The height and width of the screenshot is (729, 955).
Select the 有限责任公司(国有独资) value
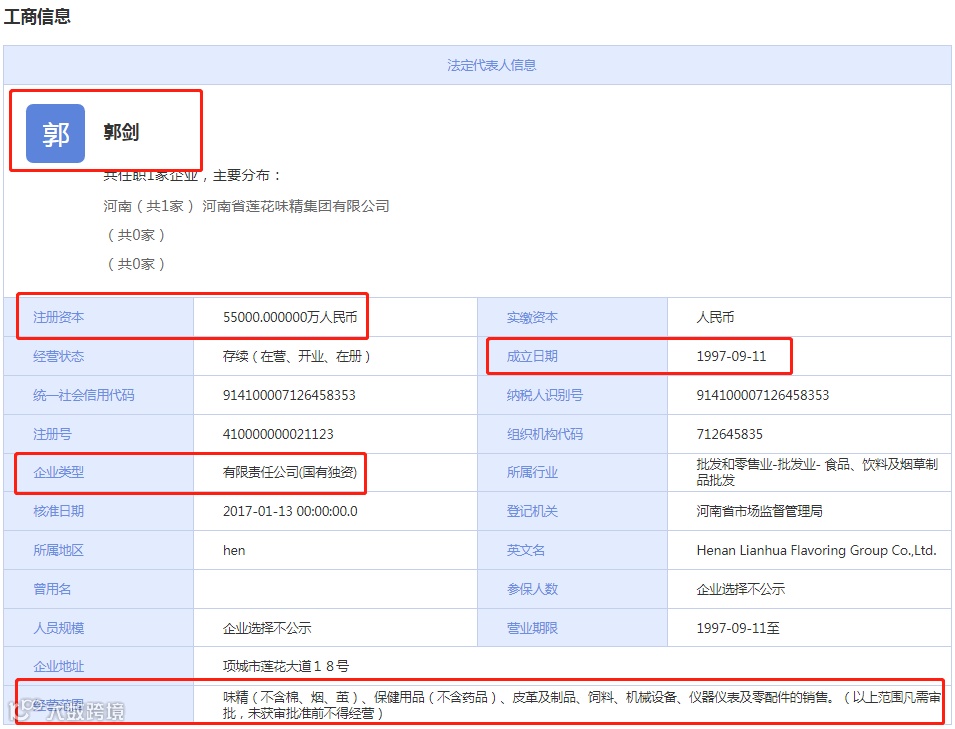tap(290, 472)
